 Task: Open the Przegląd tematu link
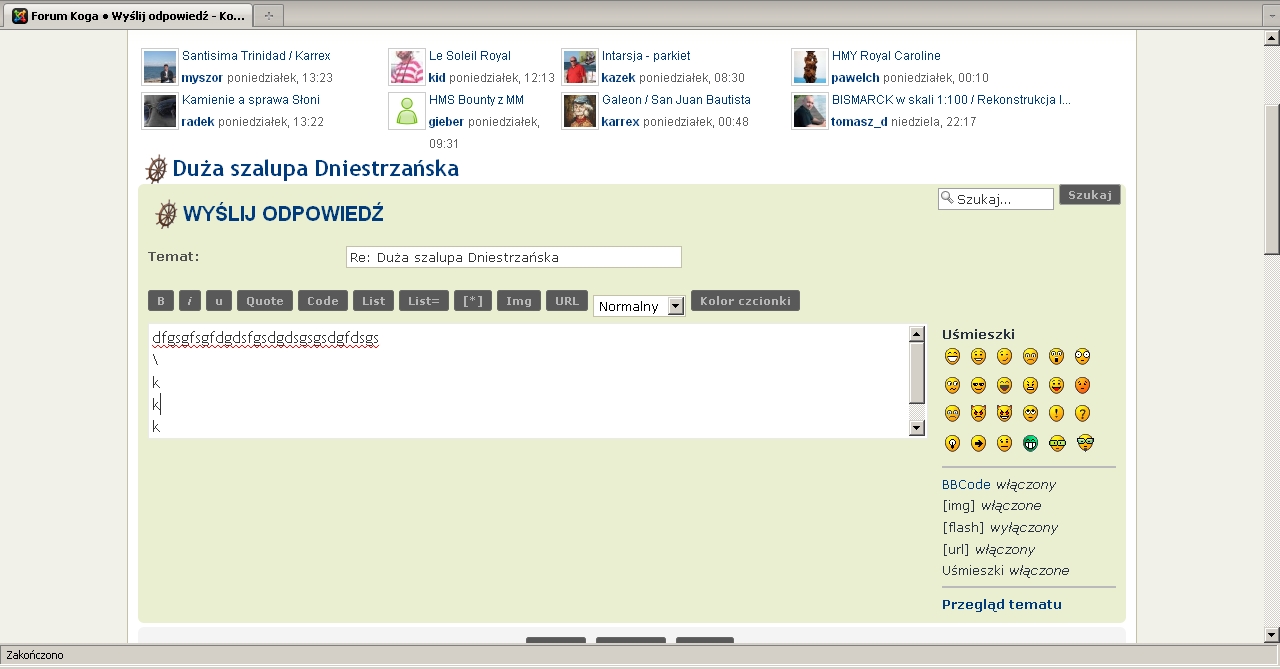(x=1002, y=604)
